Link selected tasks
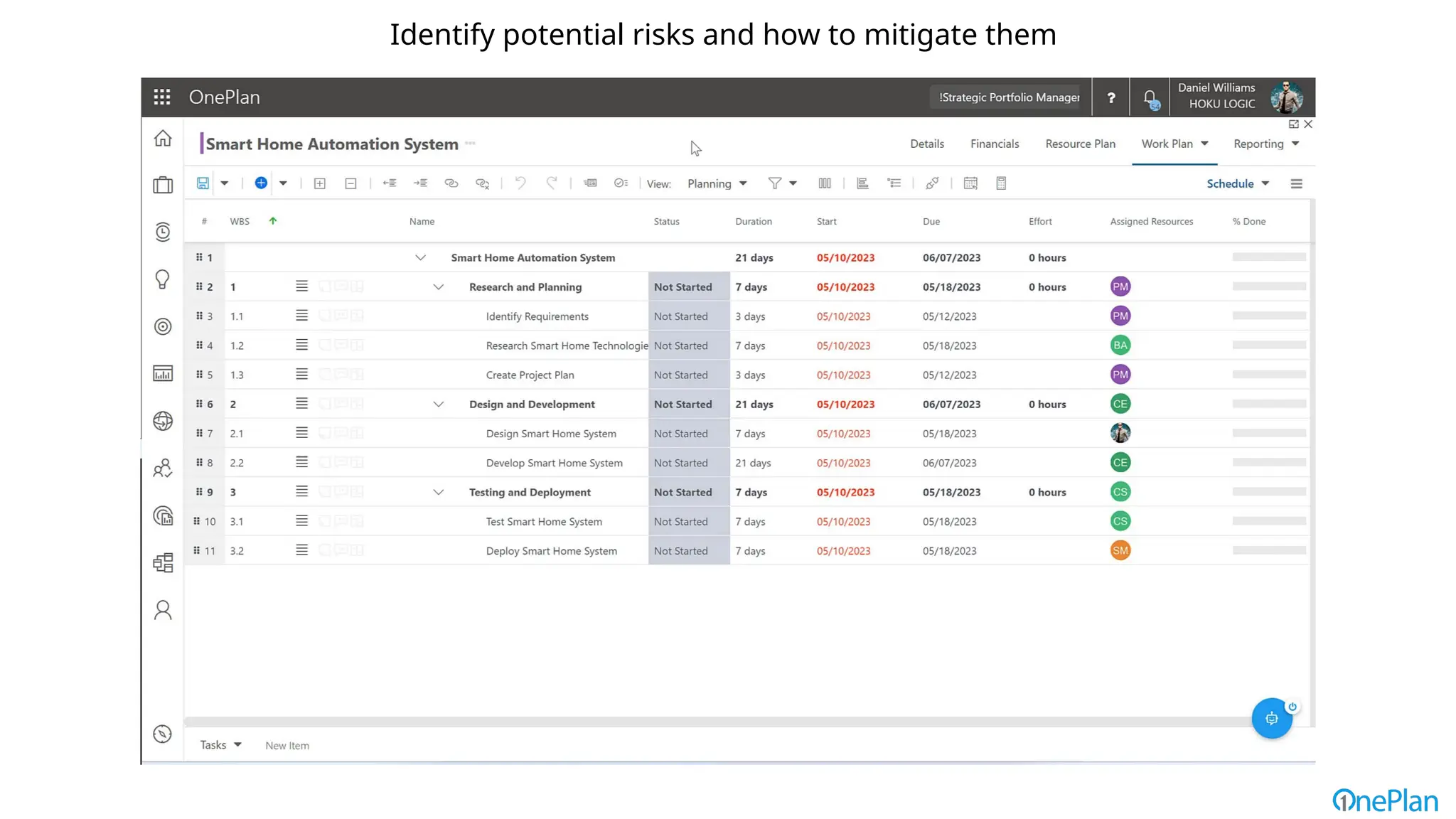The height and width of the screenshot is (819, 1456). 451,183
